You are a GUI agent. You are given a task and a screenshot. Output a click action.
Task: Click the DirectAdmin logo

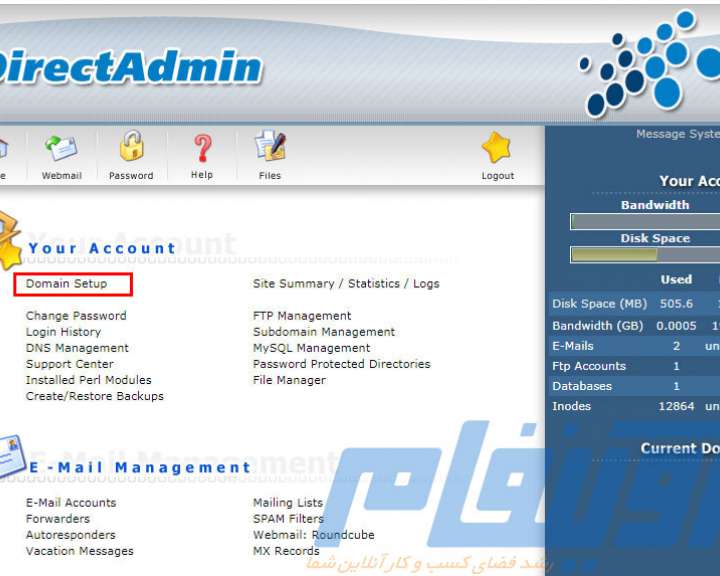pyautogui.click(x=131, y=68)
